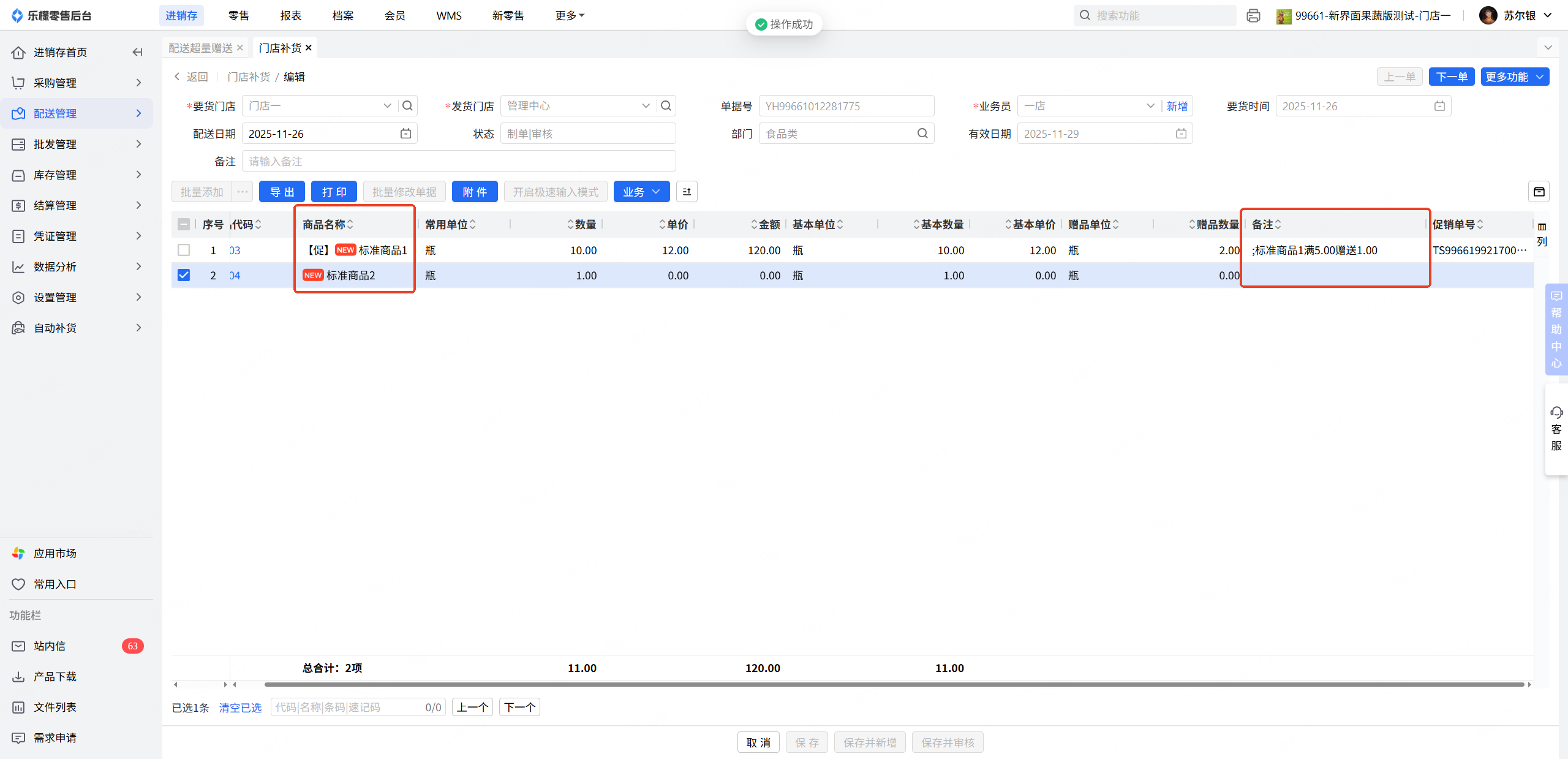Click search icon next to 要货门店 field

point(407,106)
